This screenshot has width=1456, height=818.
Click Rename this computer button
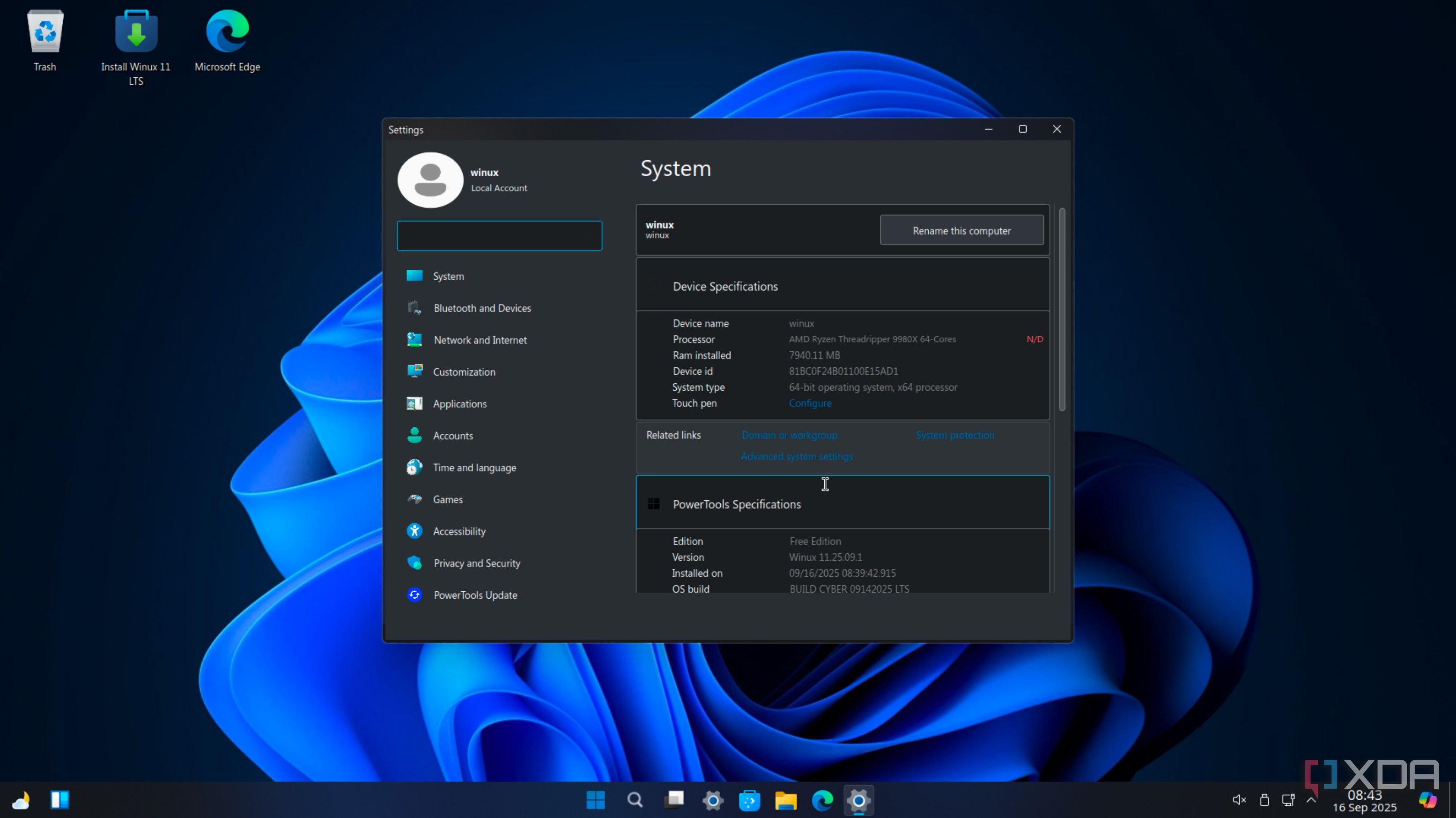point(961,230)
